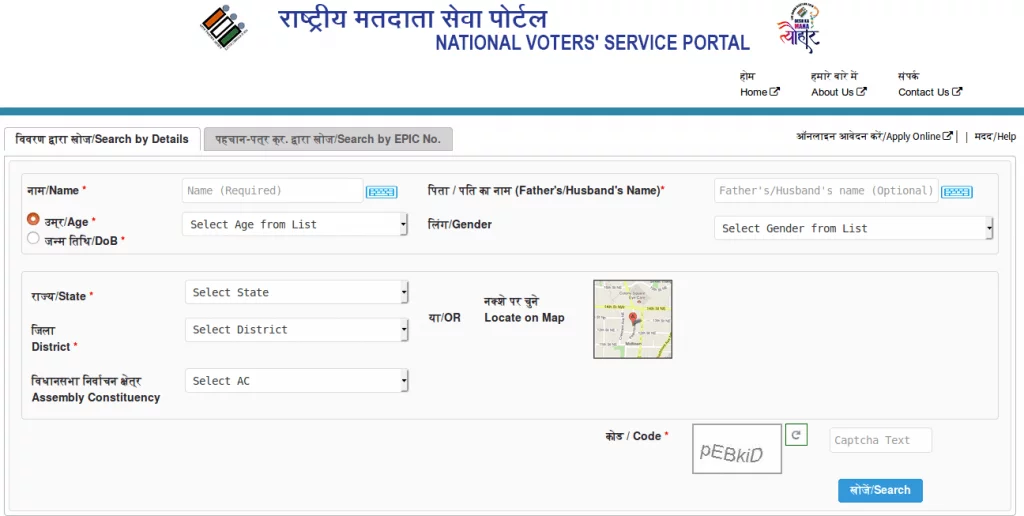The width and height of the screenshot is (1024, 516).
Task: Open the Select State dropdown
Action: (x=296, y=292)
